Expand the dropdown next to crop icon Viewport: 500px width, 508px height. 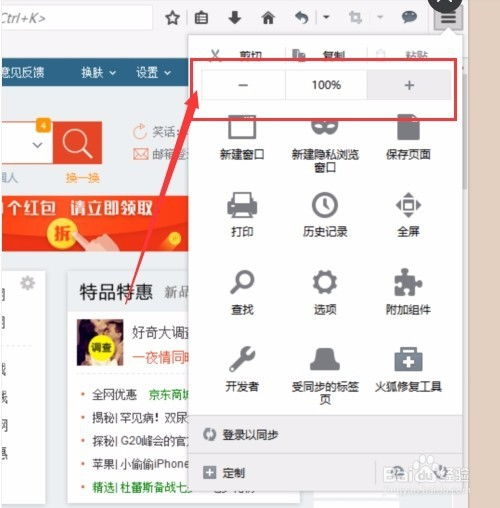coord(380,17)
